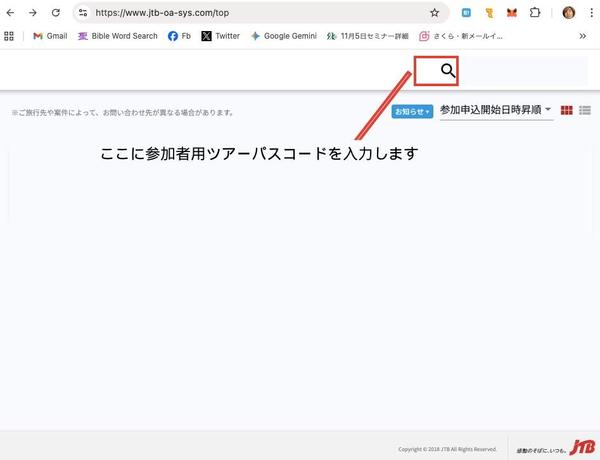Open the Gmail bookmark
Viewport: 600px width, 460px height.
click(x=50, y=36)
